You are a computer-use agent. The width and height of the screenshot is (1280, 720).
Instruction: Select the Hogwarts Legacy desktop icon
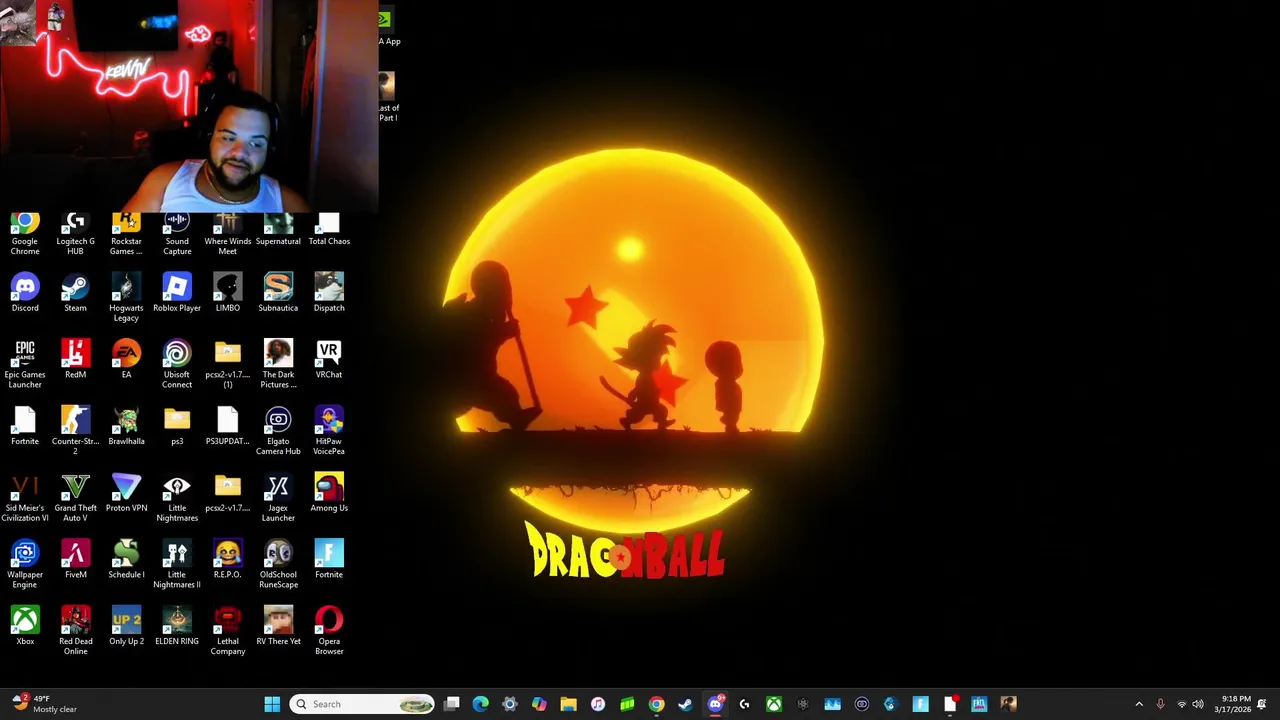pos(126,298)
